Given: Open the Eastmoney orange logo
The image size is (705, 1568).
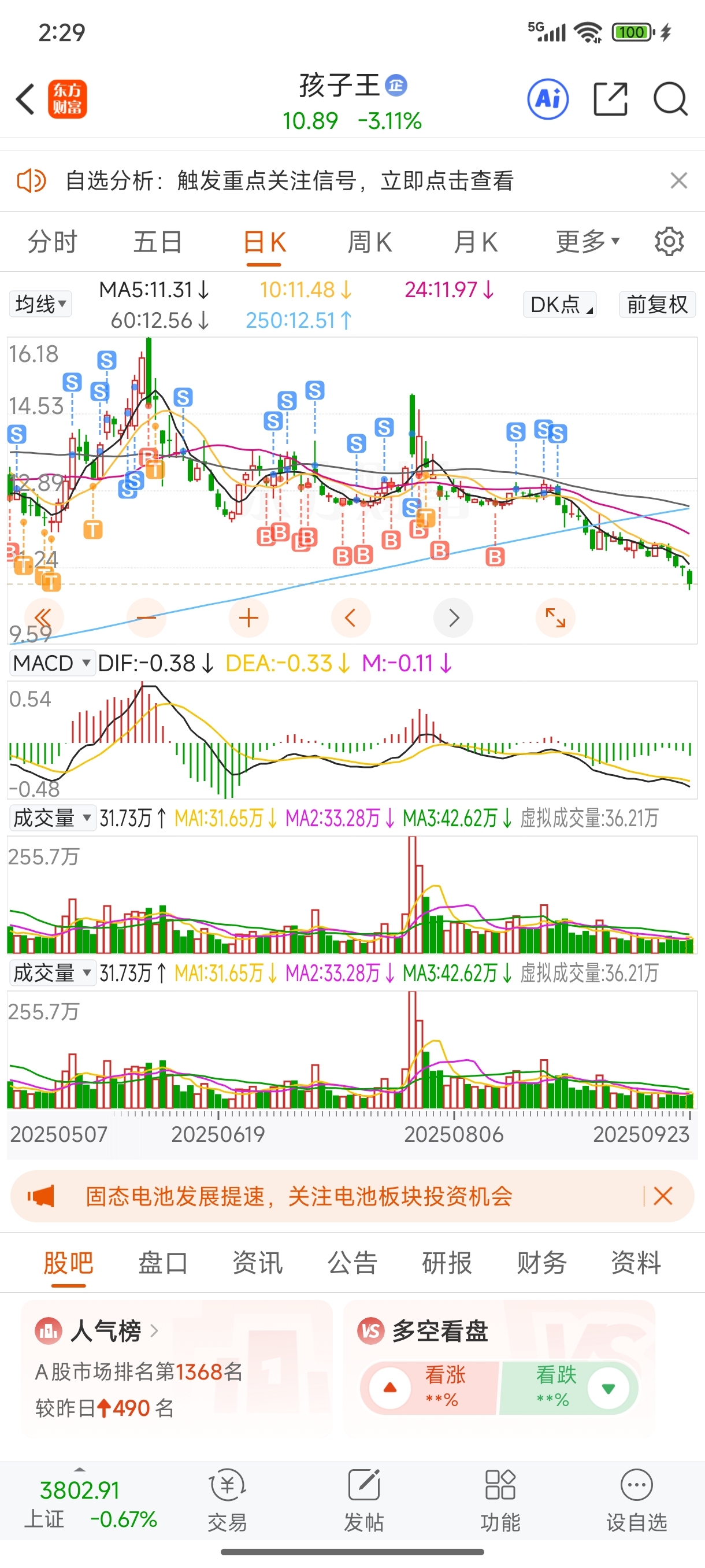Looking at the screenshot, I should click(x=68, y=99).
